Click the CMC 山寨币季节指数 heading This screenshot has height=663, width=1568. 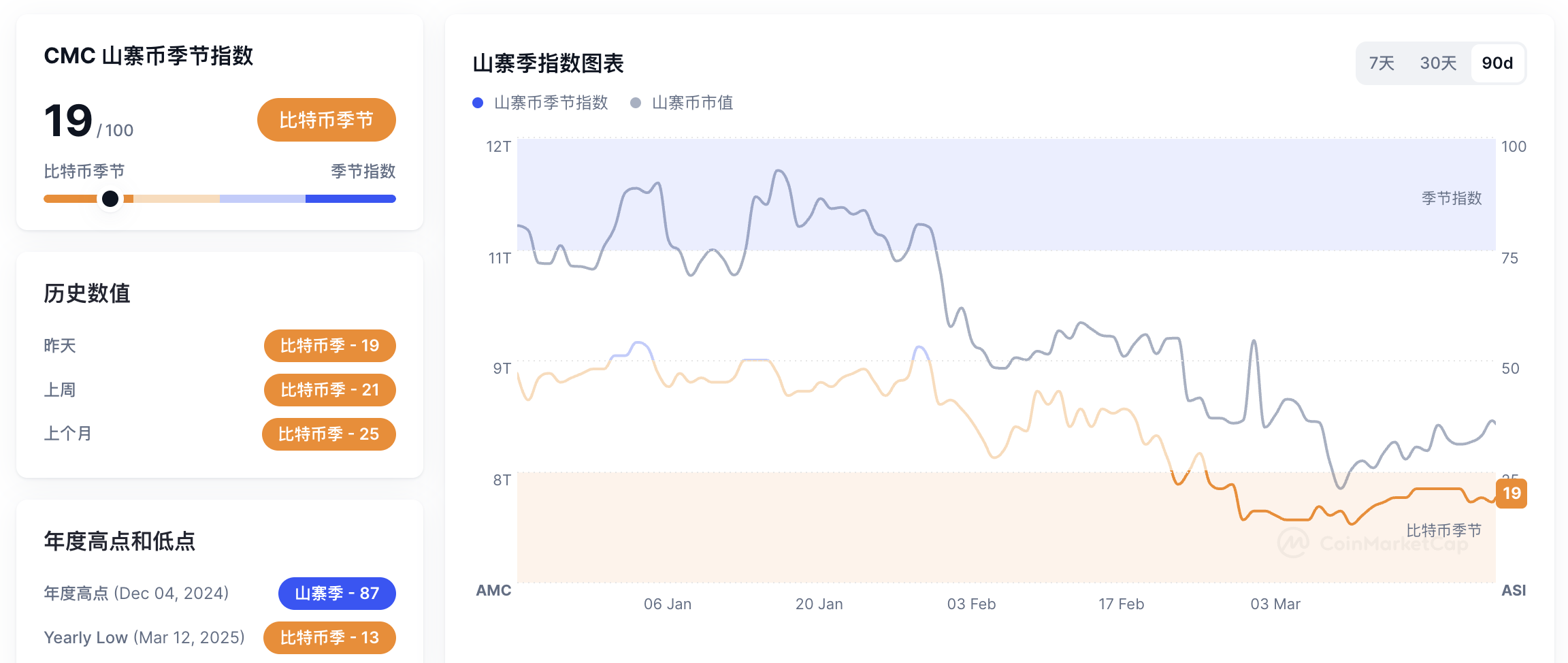pos(149,56)
